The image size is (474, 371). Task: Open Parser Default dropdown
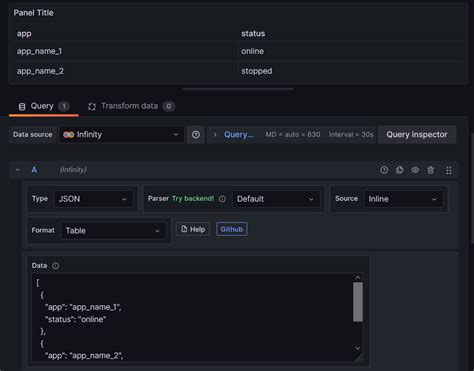point(276,199)
